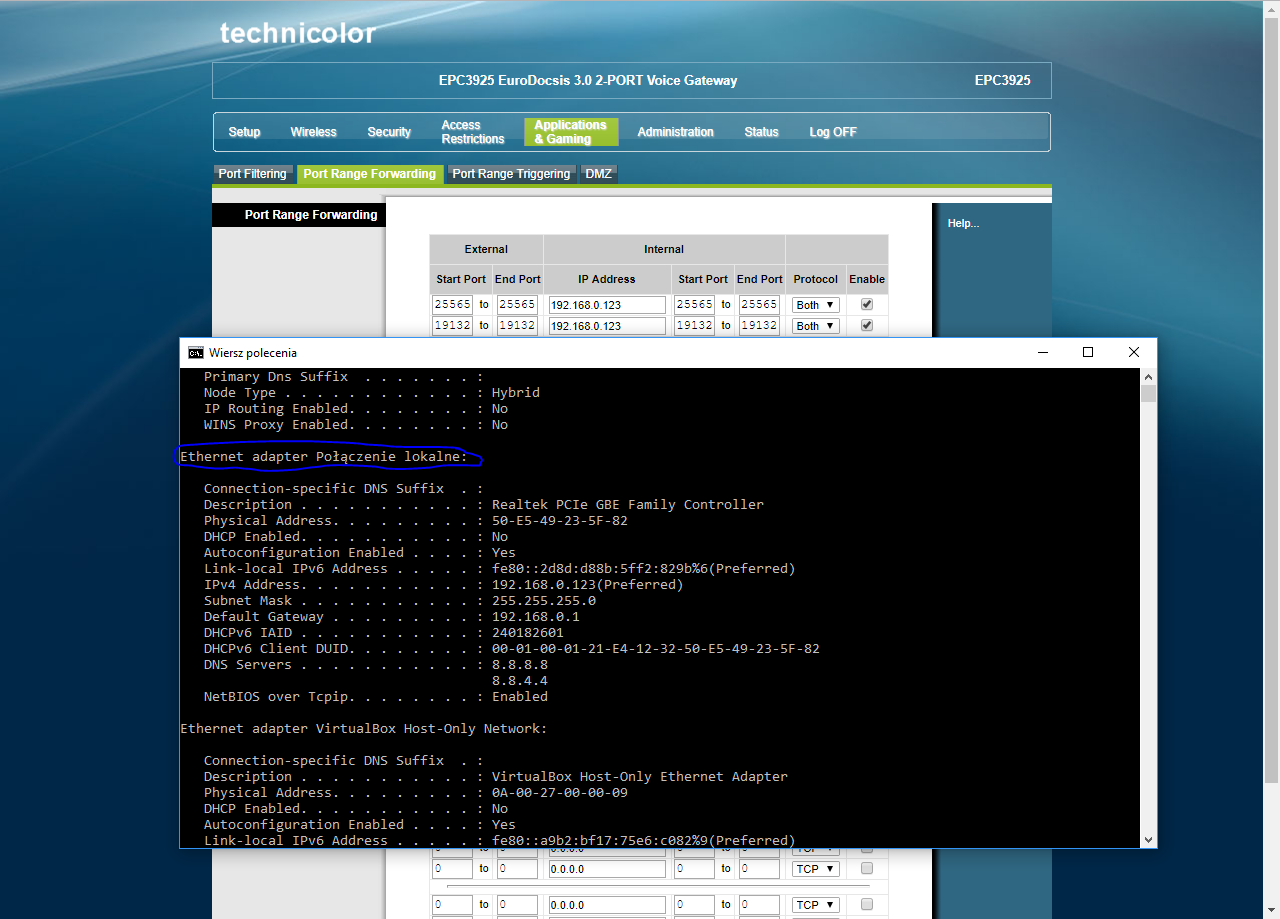The width and height of the screenshot is (1280, 919).
Task: Click the external start port field containing 25565
Action: 452,304
